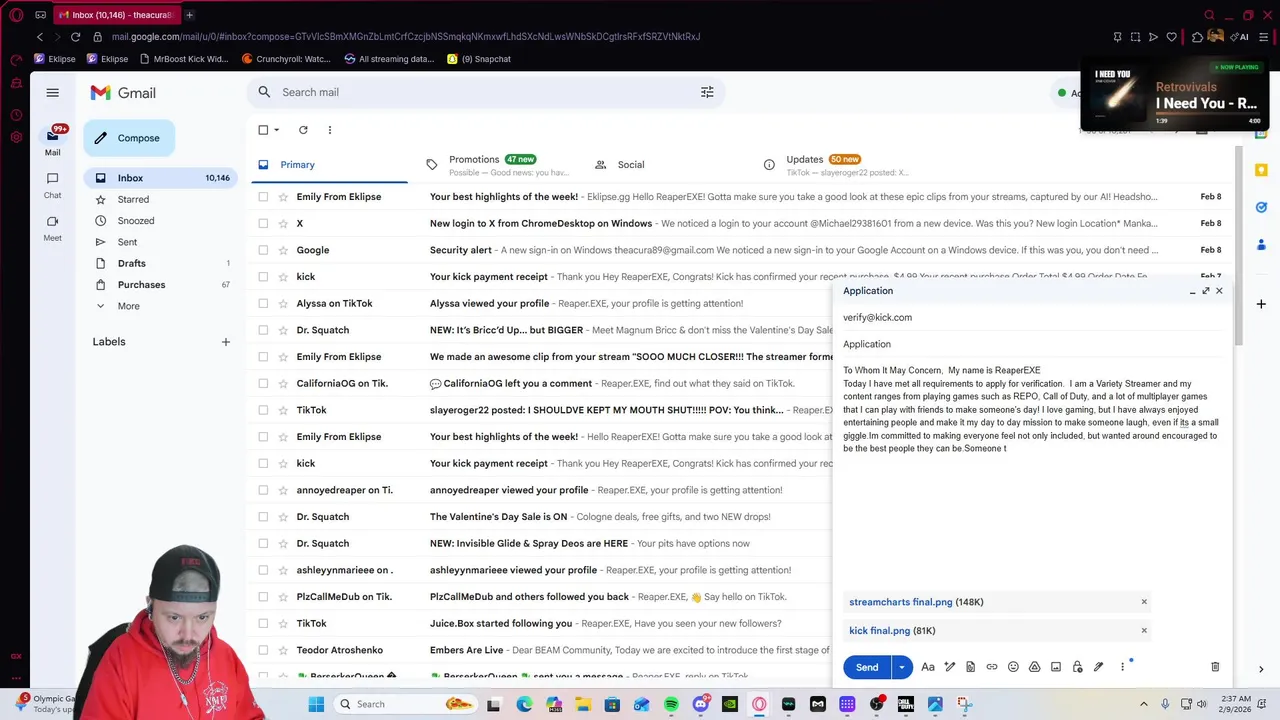Viewport: 1280px width, 720px height.
Task: Select the Google Security alert email checkbox
Action: [x=263, y=250]
